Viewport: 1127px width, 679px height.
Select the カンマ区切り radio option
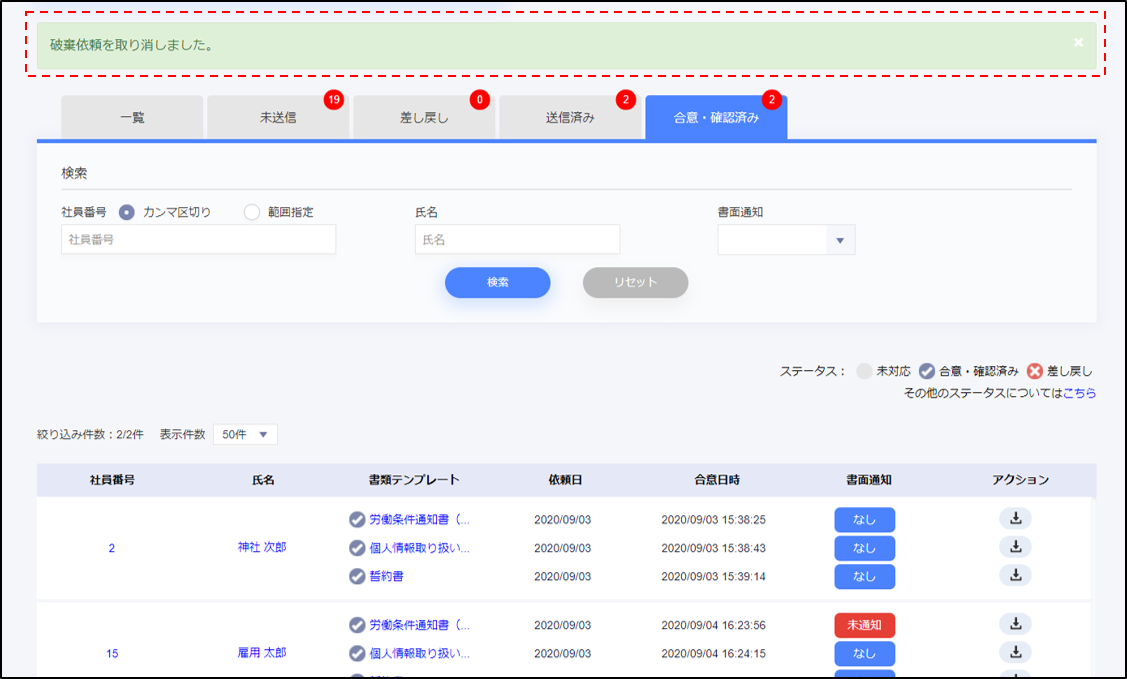pos(127,212)
